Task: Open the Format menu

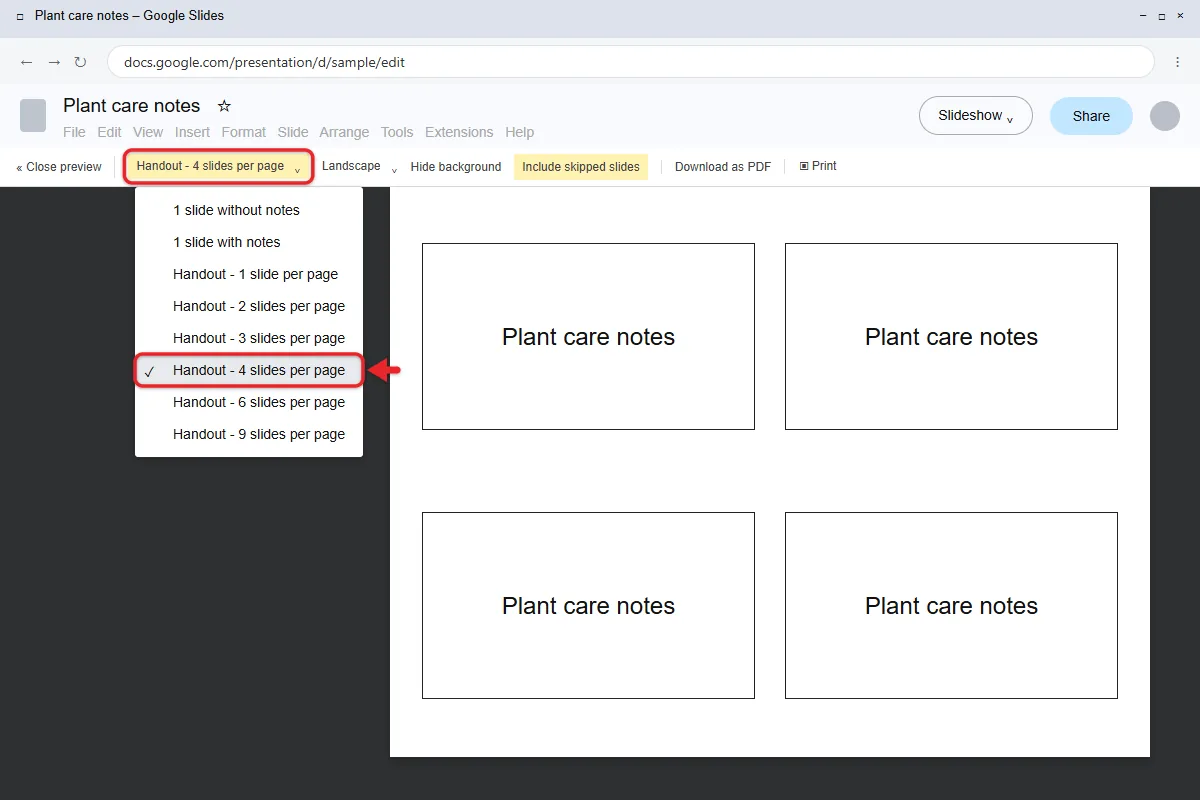Action: 244,132
